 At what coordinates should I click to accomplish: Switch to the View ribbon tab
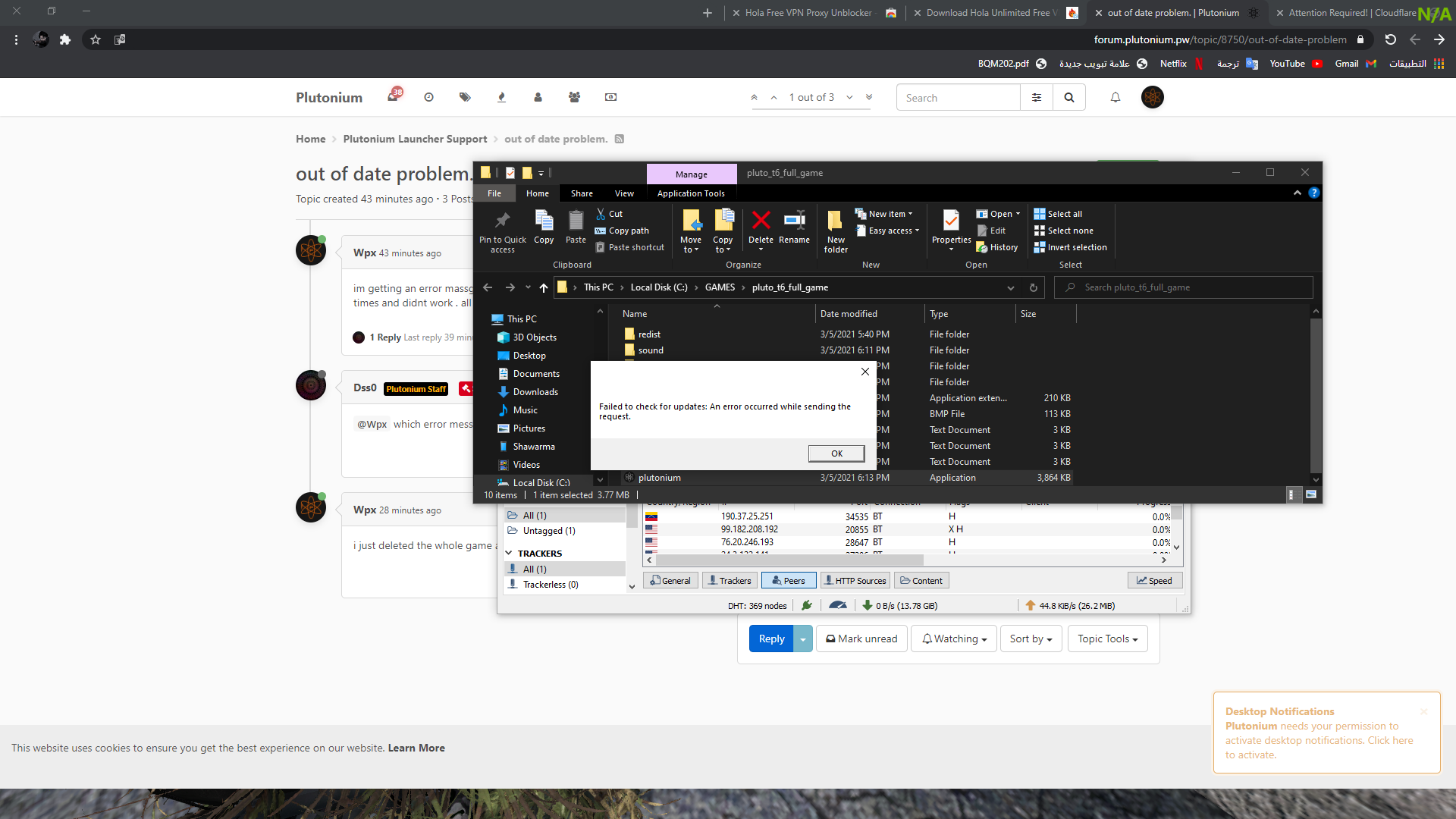624,193
